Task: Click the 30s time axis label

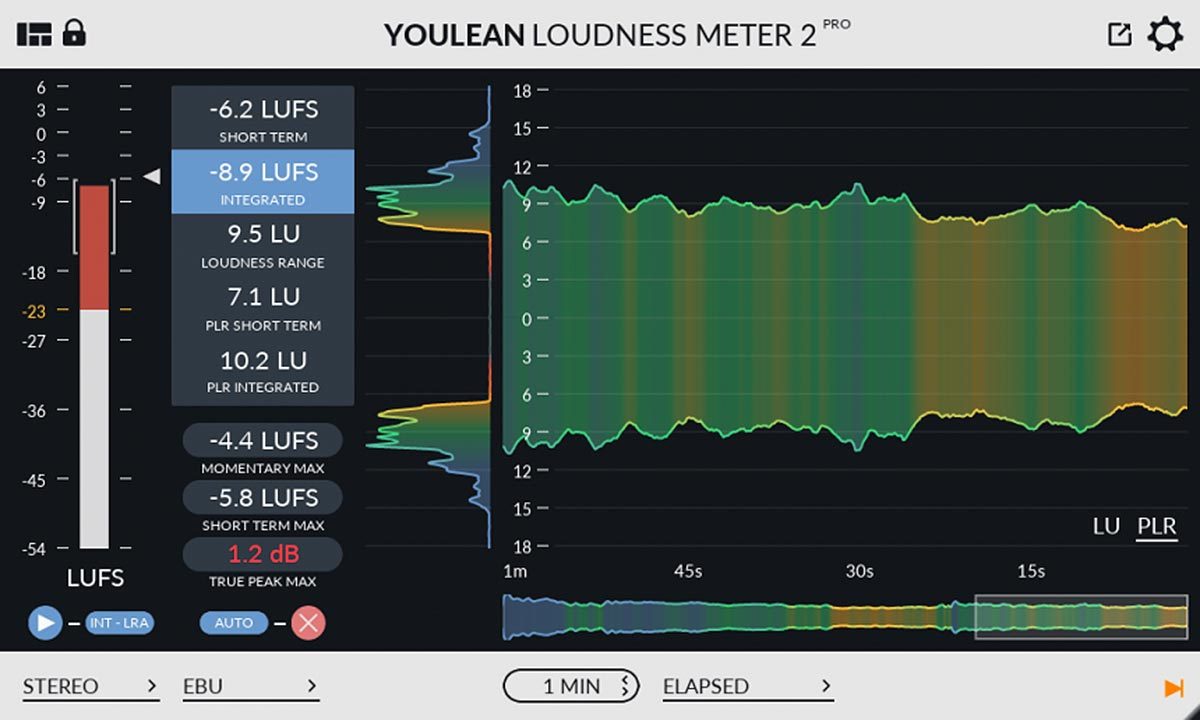Action: pyautogui.click(x=859, y=572)
